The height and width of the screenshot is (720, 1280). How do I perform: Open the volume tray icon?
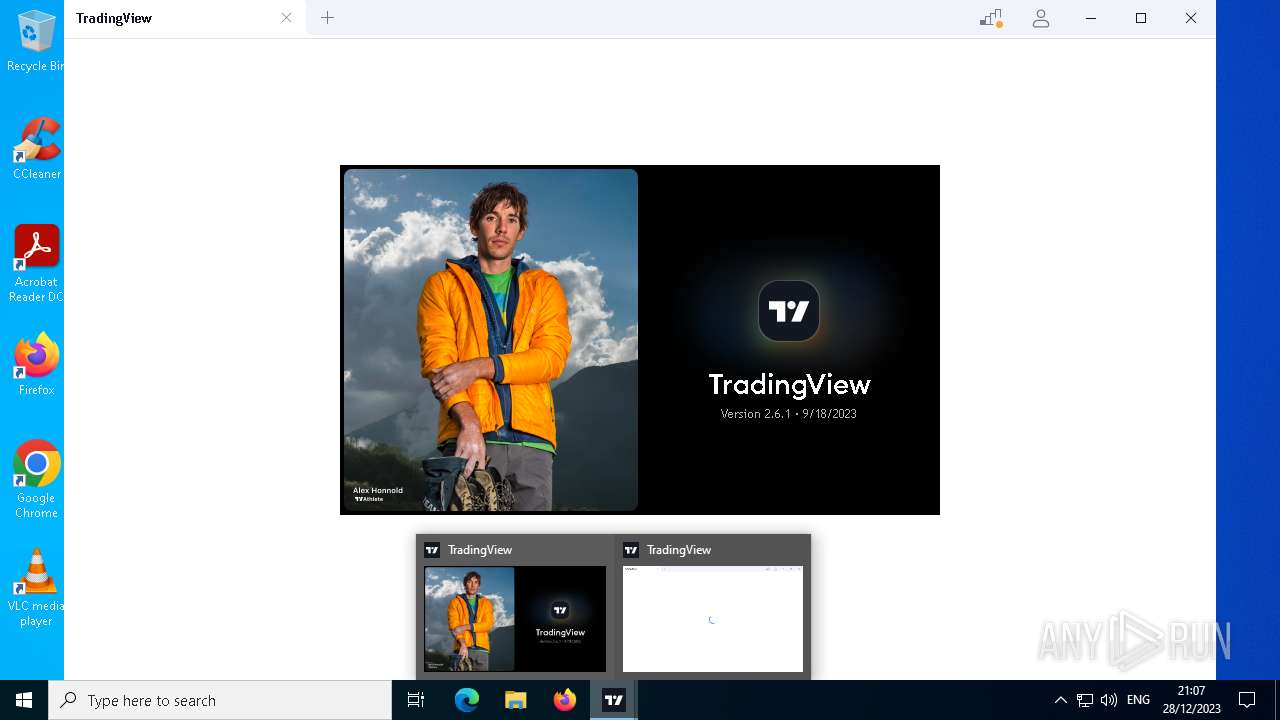pyautogui.click(x=1108, y=700)
